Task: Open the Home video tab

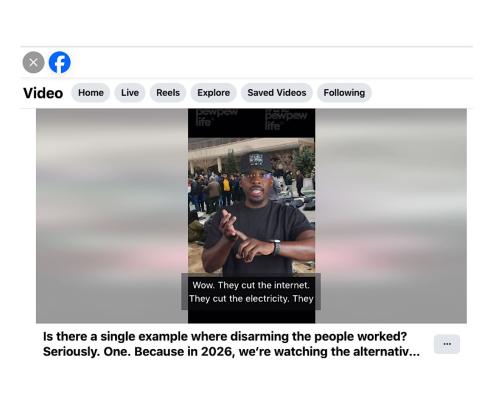Action: click(x=91, y=93)
